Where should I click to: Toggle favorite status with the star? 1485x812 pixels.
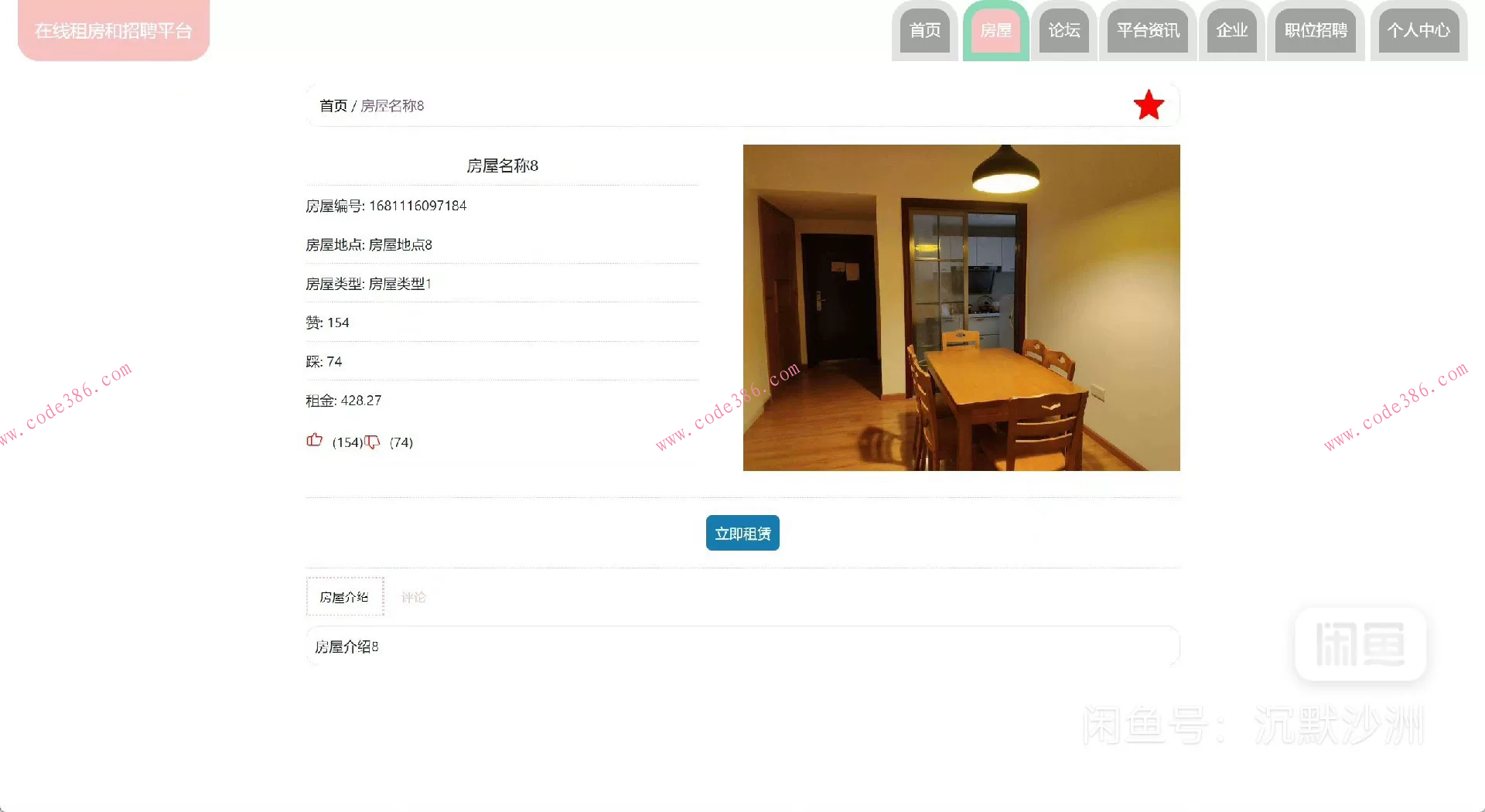point(1148,104)
